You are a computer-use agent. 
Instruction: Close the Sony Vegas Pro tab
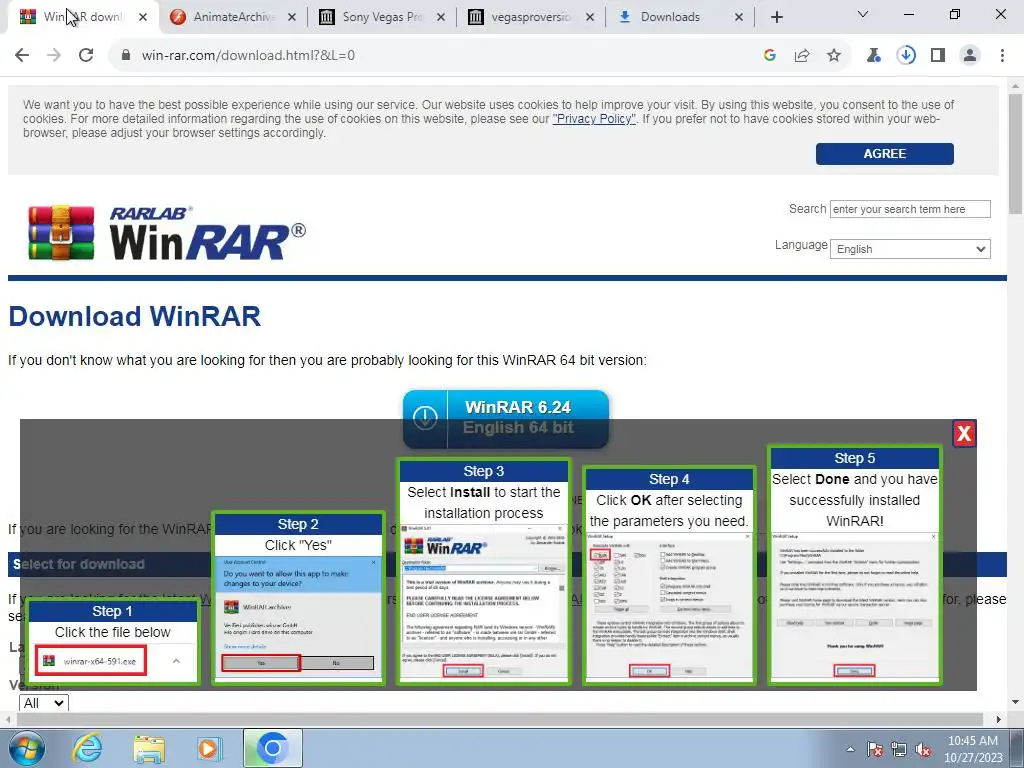tap(441, 17)
